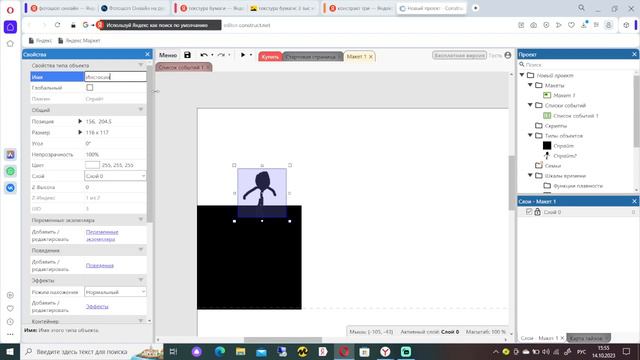Image resolution: width=640 pixels, height=360 pixels.
Task: Toggle the lock icon on Слой 0
Action: 538,212
